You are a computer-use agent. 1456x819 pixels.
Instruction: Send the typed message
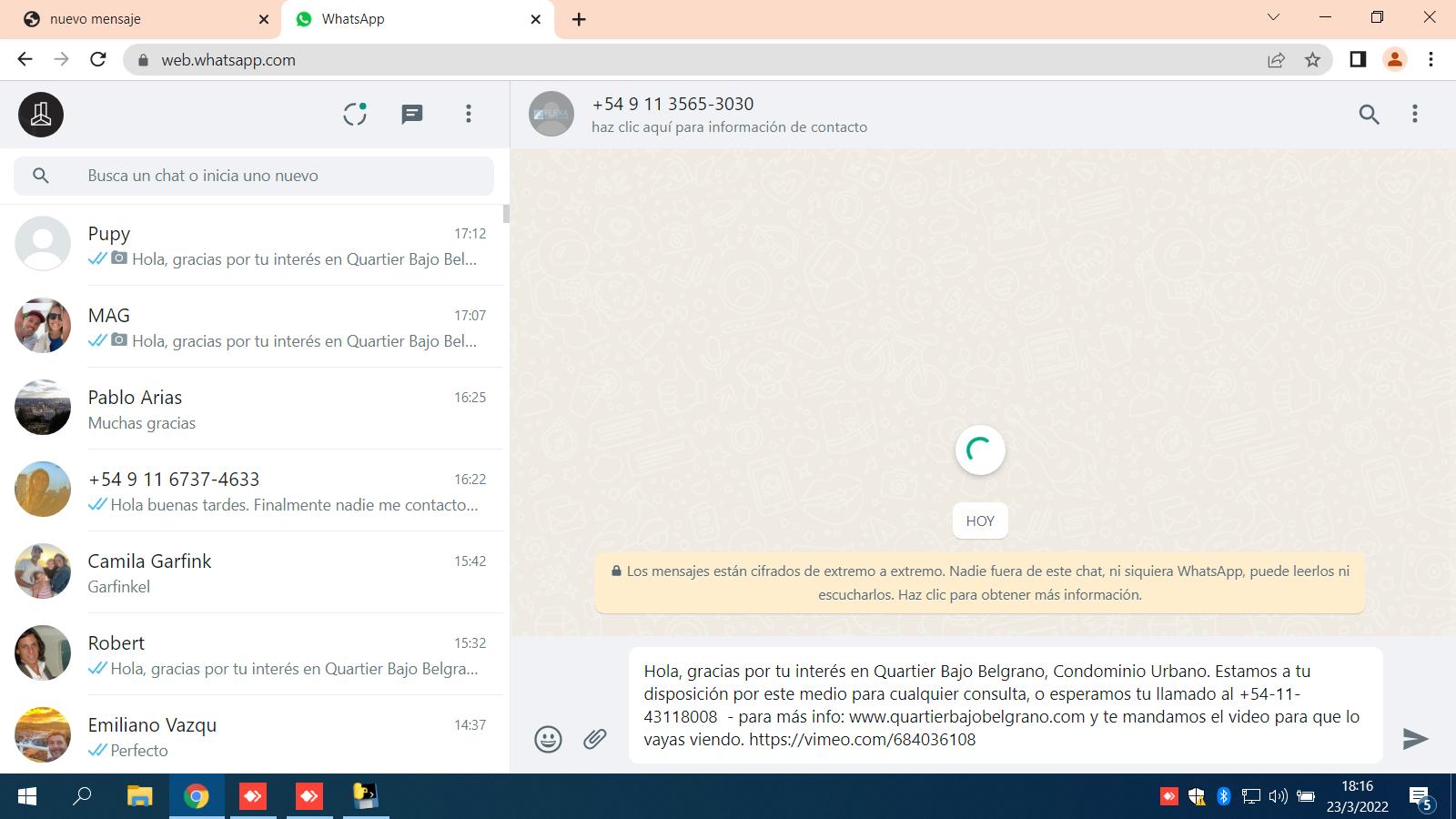click(x=1415, y=738)
